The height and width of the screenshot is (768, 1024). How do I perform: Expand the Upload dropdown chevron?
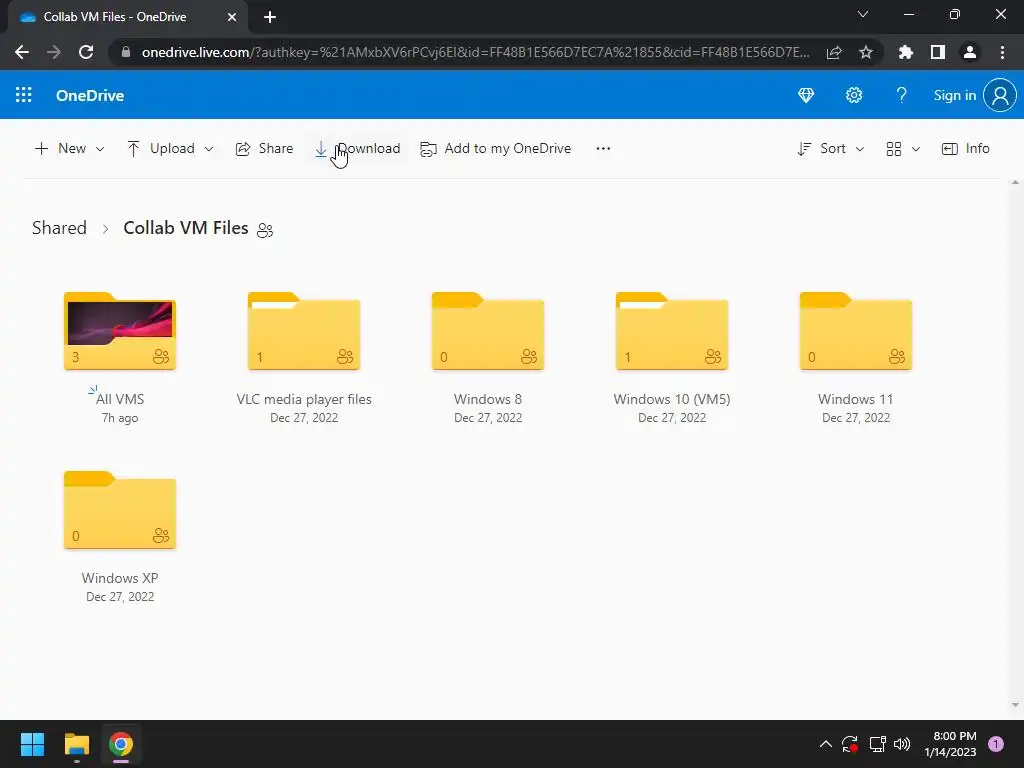209,149
